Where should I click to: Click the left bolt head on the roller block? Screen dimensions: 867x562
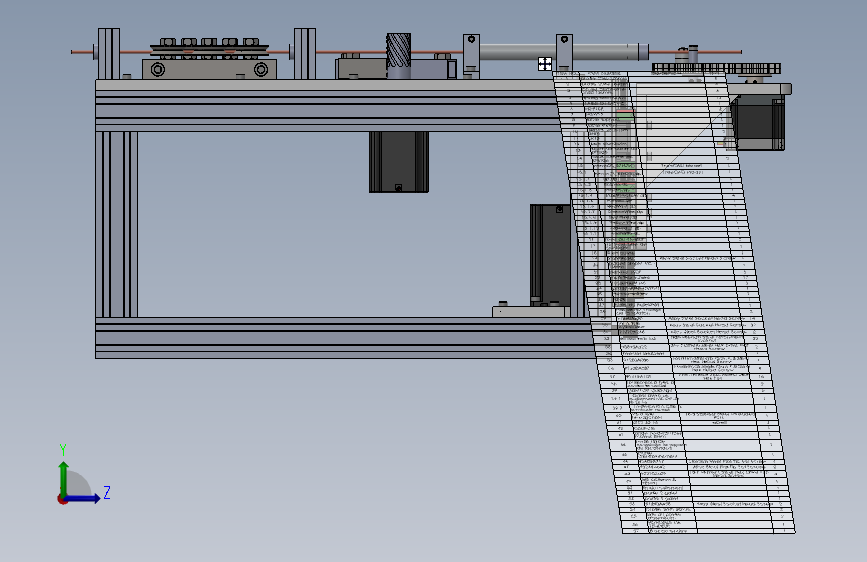pos(158,70)
